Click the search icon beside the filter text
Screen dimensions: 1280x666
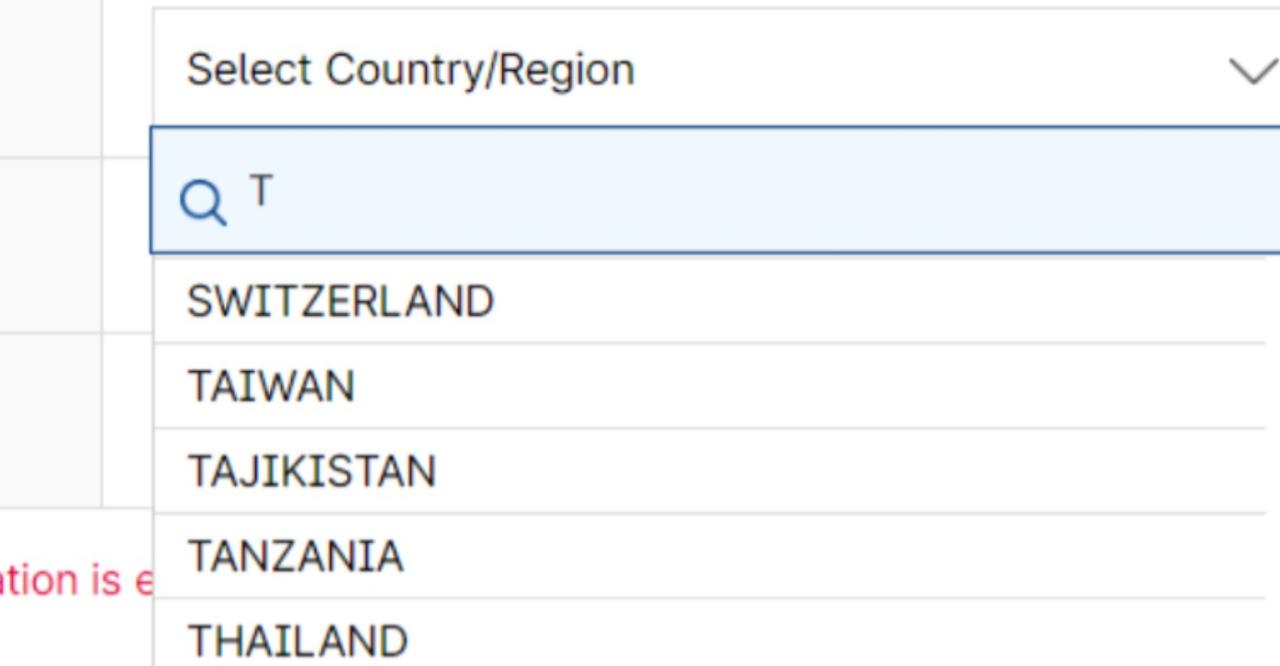click(x=203, y=203)
